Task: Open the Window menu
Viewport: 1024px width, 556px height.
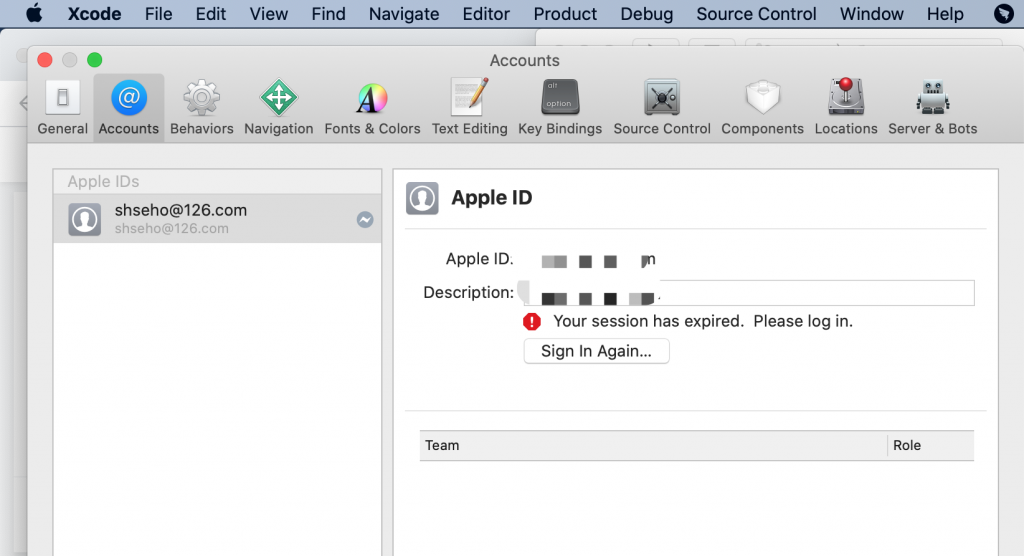Action: 872,14
